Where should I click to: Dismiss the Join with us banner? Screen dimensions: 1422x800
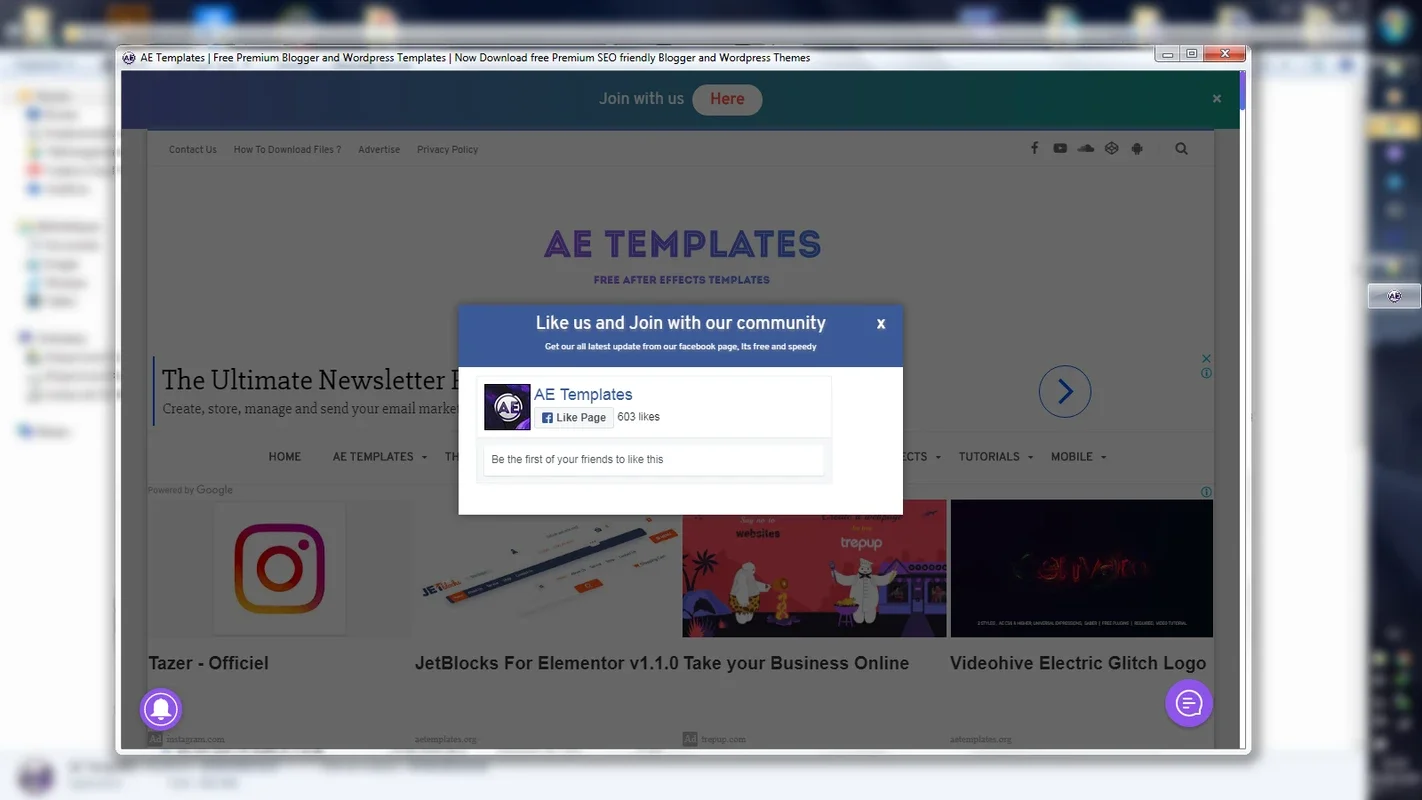tap(1217, 99)
